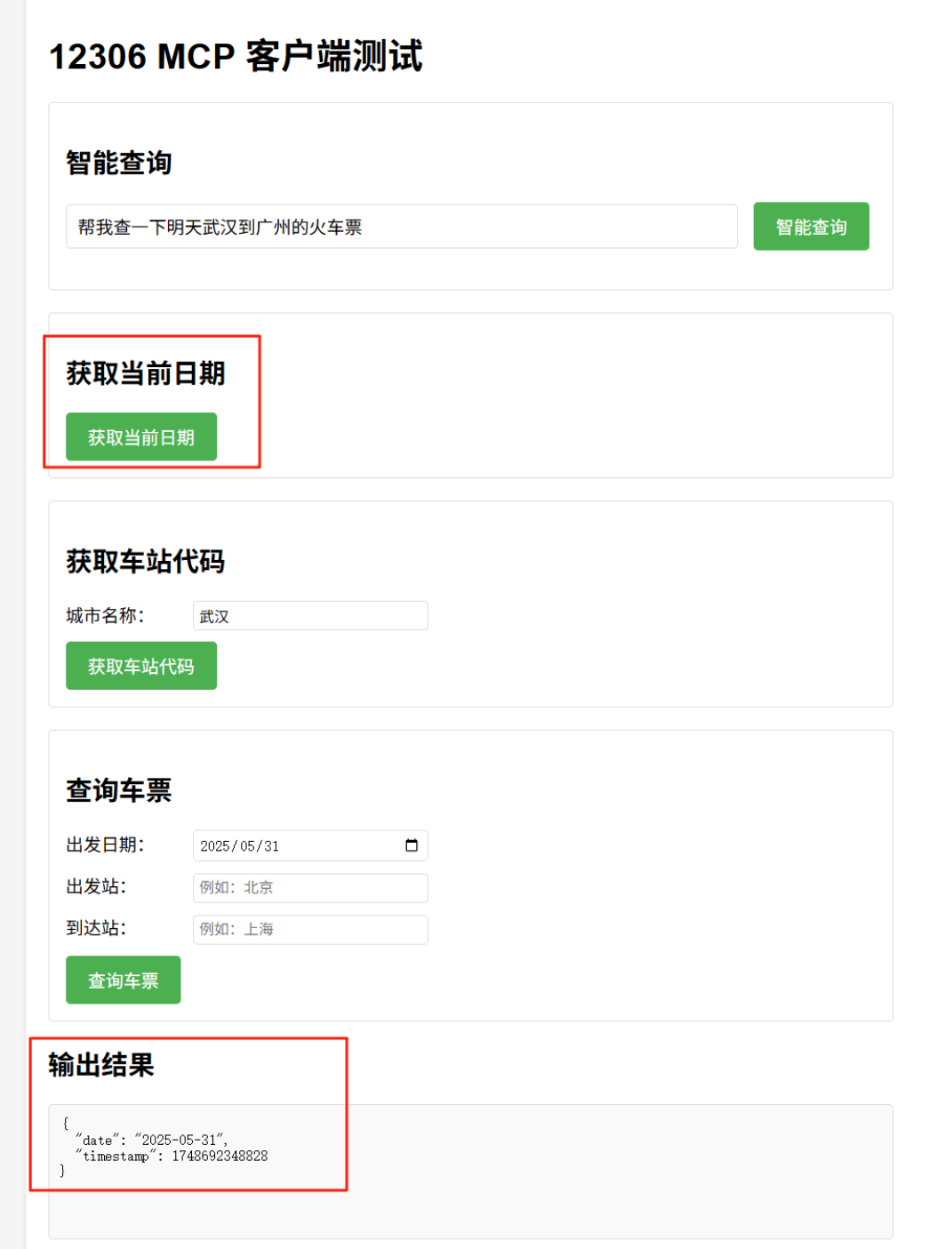Viewport: 952px width, 1249px height.
Task: Click the timestamp 1748692348828 output line
Action: [172, 1156]
